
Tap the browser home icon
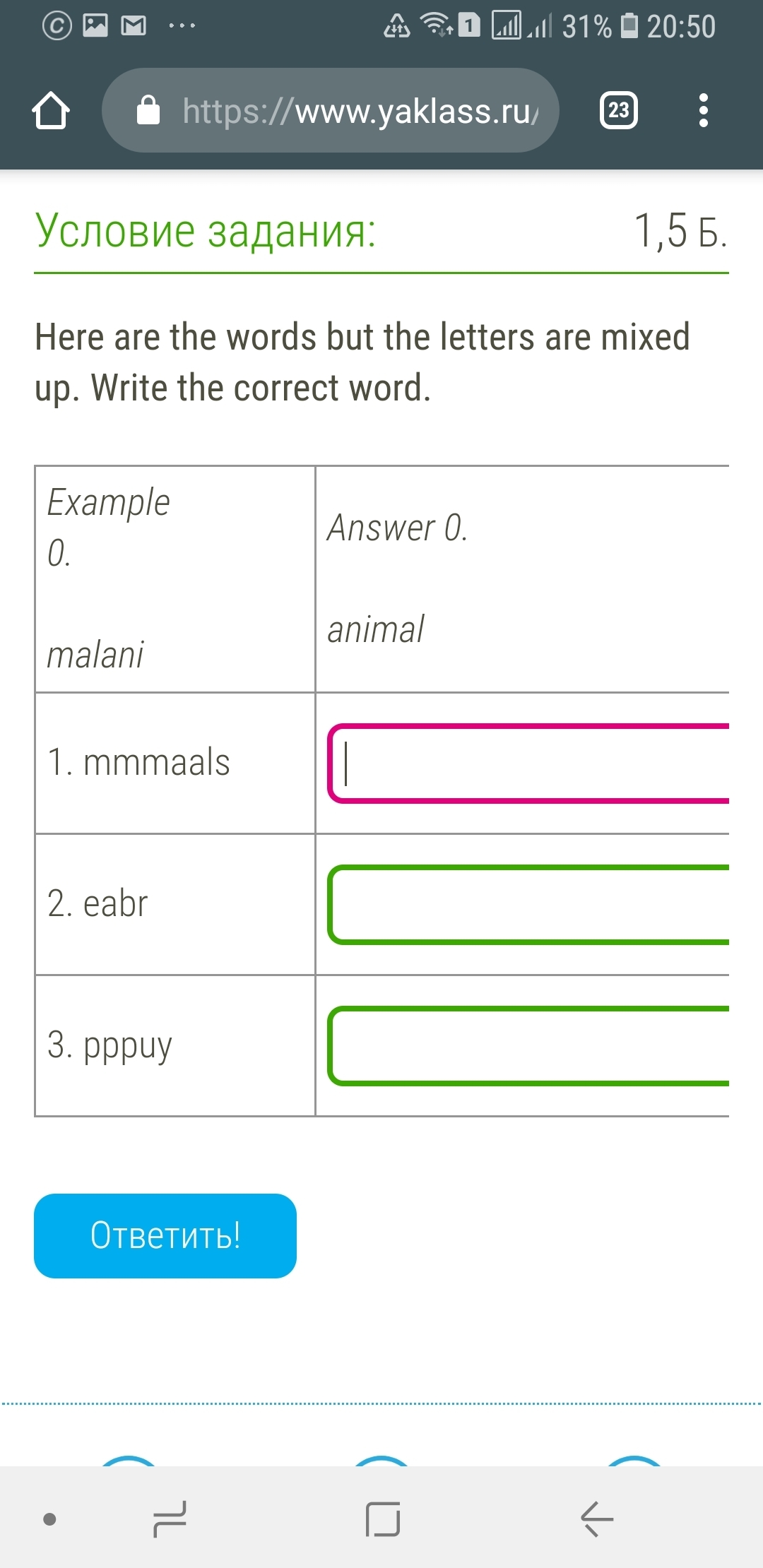click(x=51, y=111)
